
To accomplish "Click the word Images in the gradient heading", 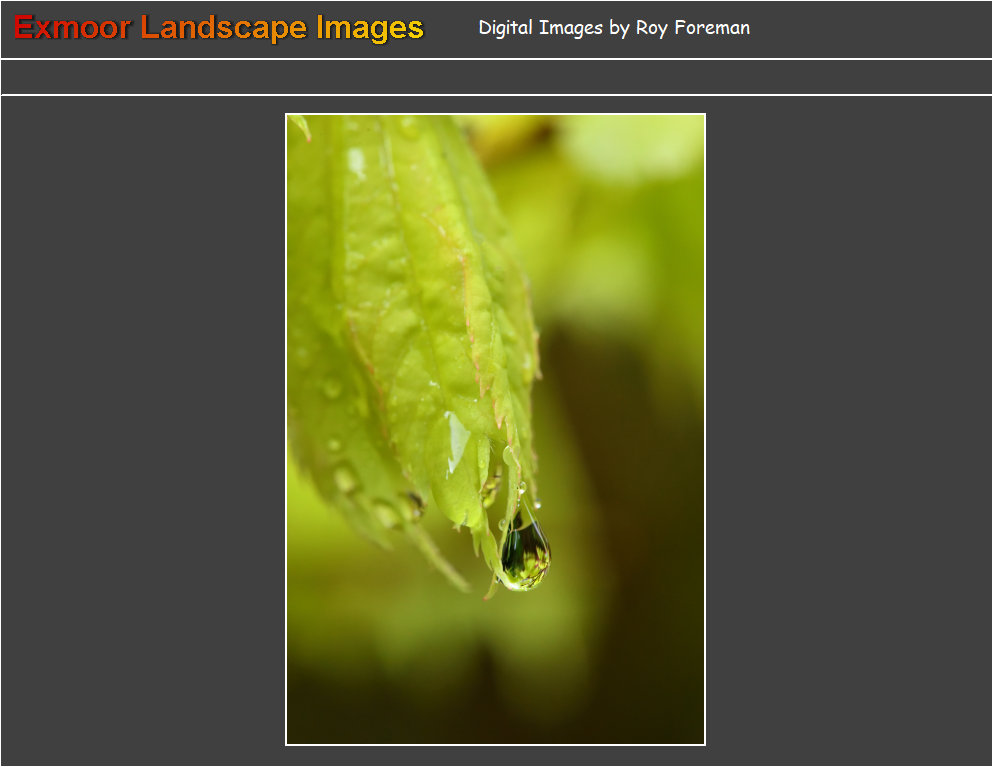I will point(369,28).
